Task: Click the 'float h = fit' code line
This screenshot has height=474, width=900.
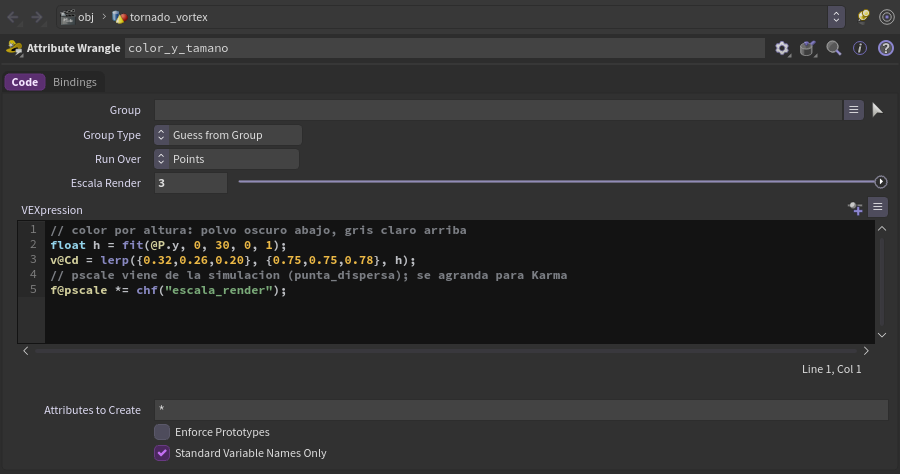Action: [168, 245]
